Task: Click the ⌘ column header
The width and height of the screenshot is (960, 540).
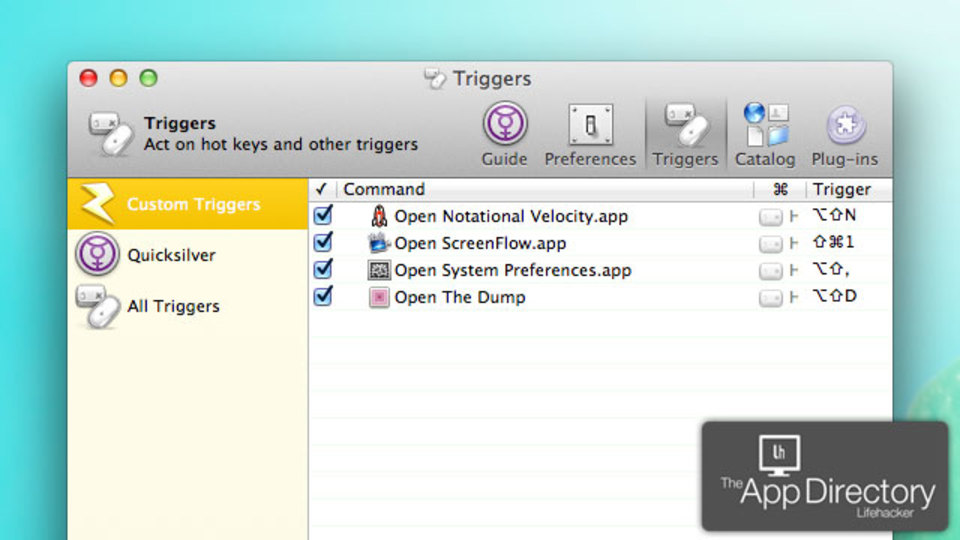Action: point(780,189)
